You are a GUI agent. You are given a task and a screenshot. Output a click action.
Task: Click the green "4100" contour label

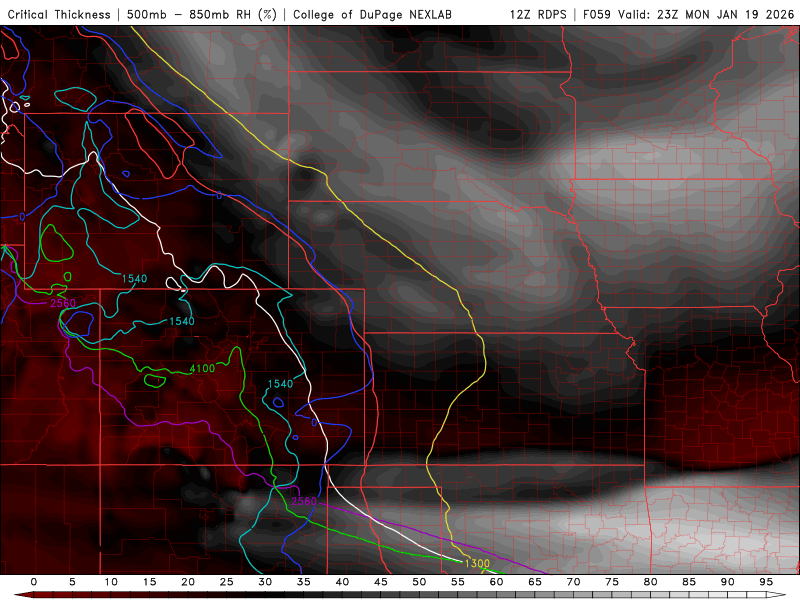202,368
